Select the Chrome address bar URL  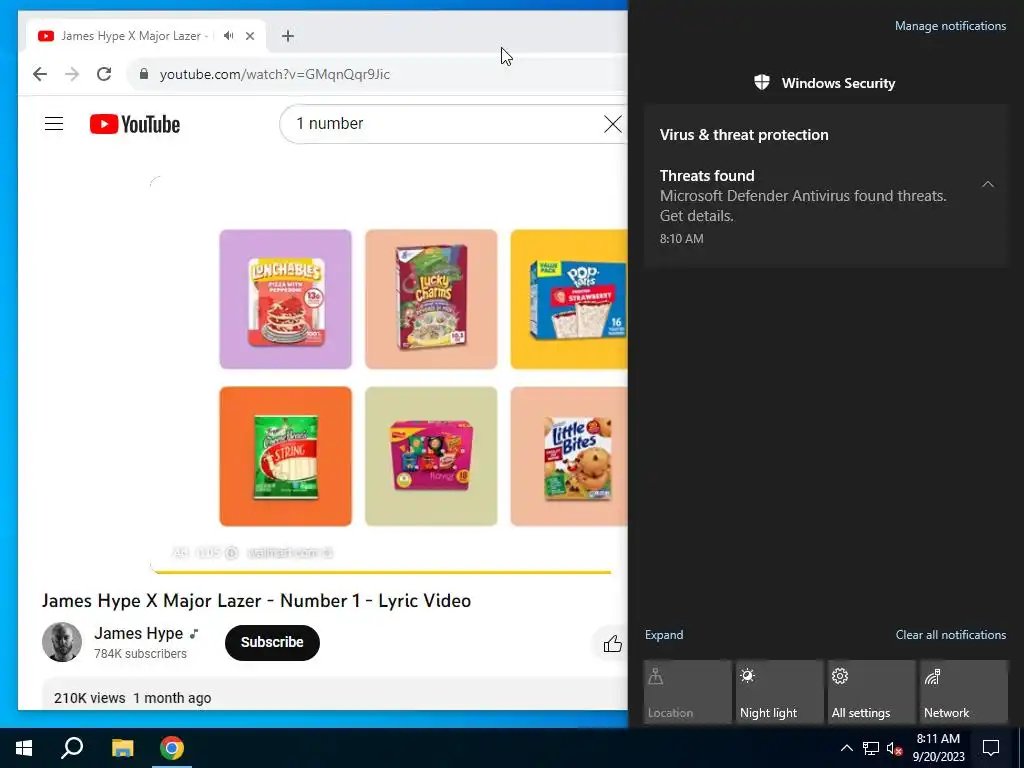point(275,74)
